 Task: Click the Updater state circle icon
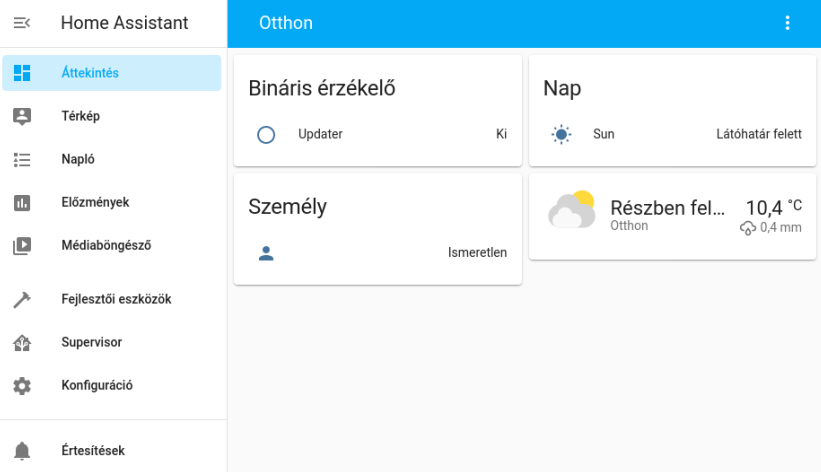[266, 134]
